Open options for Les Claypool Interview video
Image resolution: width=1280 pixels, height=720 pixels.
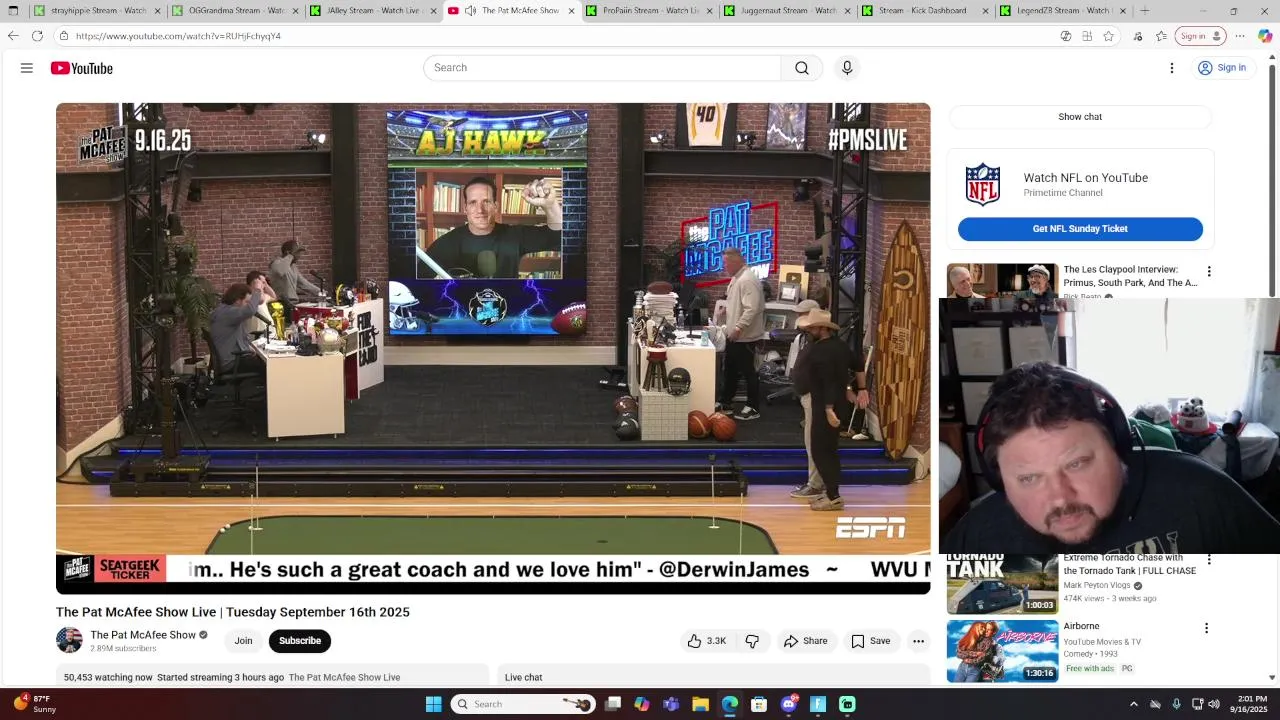(x=1209, y=271)
